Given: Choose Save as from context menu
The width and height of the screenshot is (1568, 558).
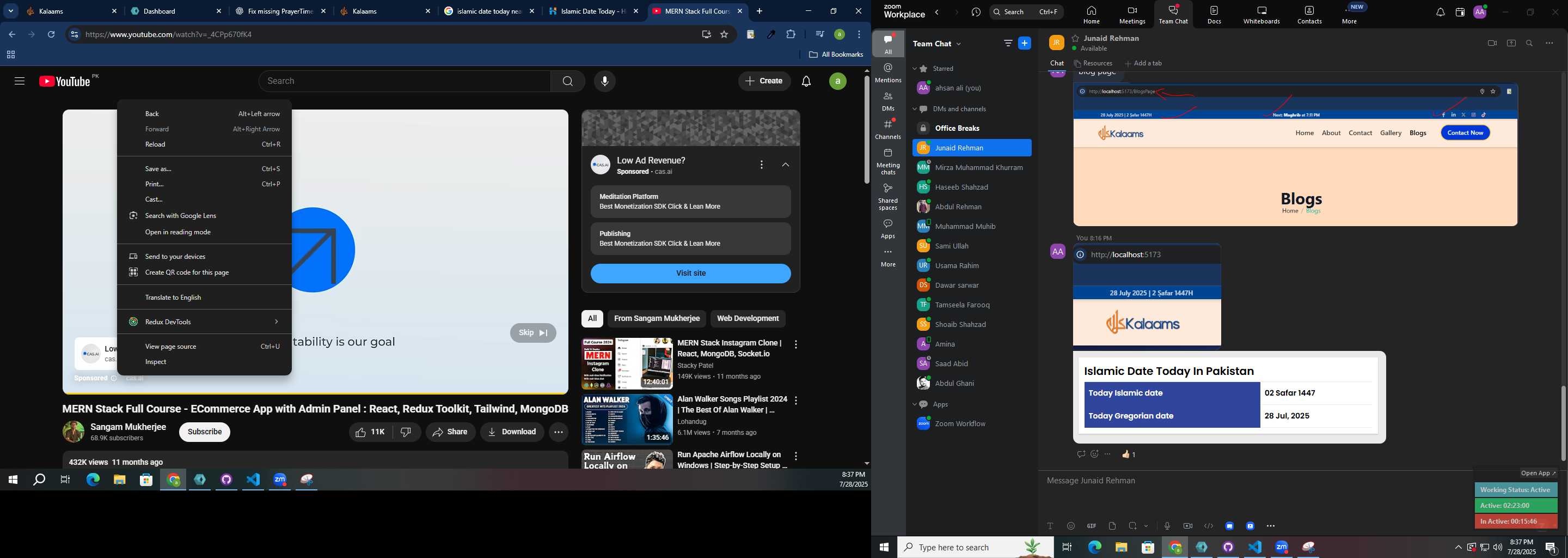Looking at the screenshot, I should 204,169.
